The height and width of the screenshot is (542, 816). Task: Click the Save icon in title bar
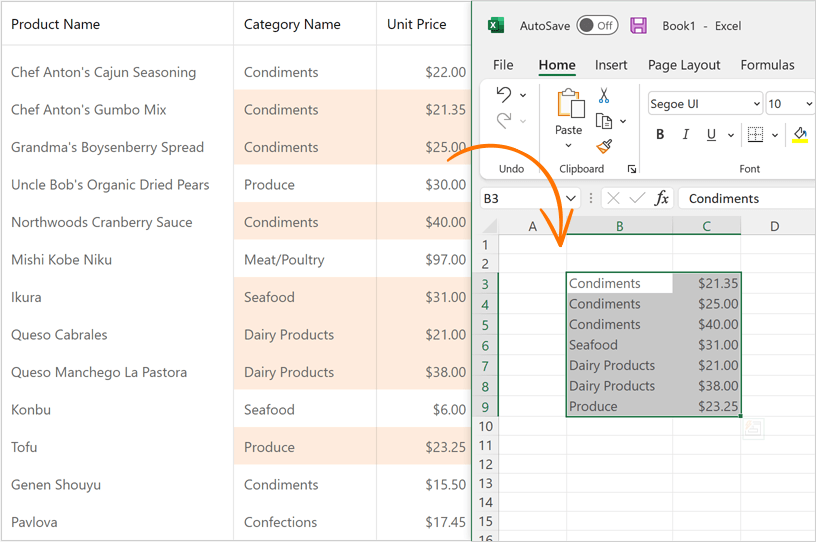638,25
